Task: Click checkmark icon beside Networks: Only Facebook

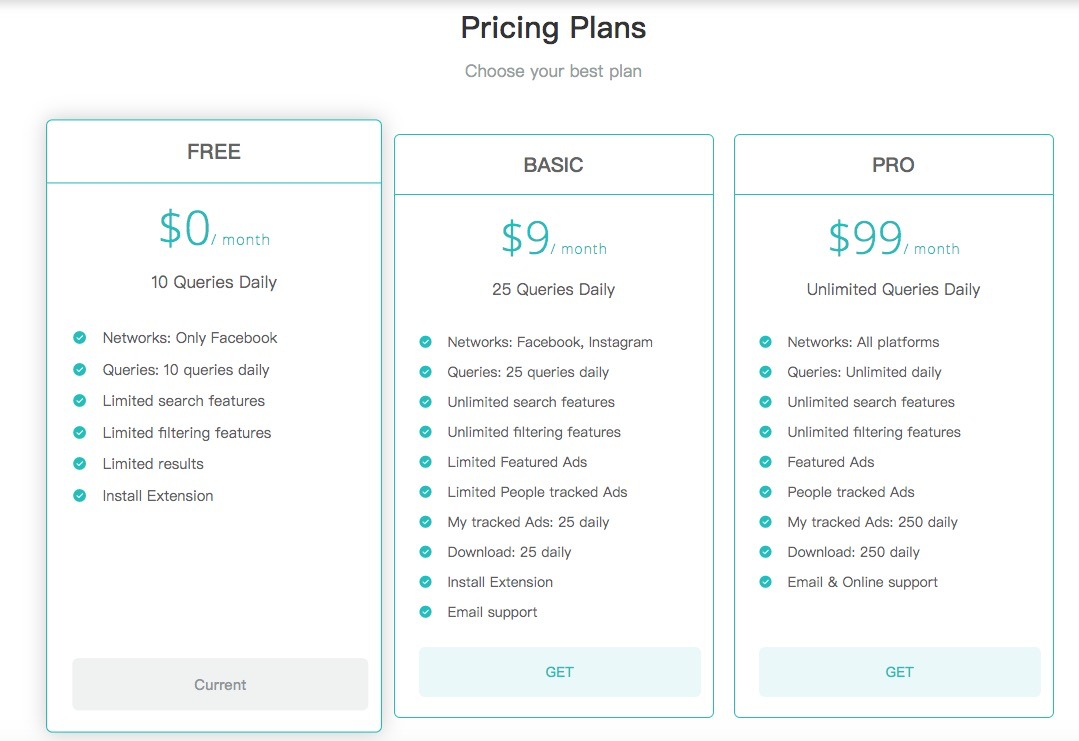Action: click(80, 338)
